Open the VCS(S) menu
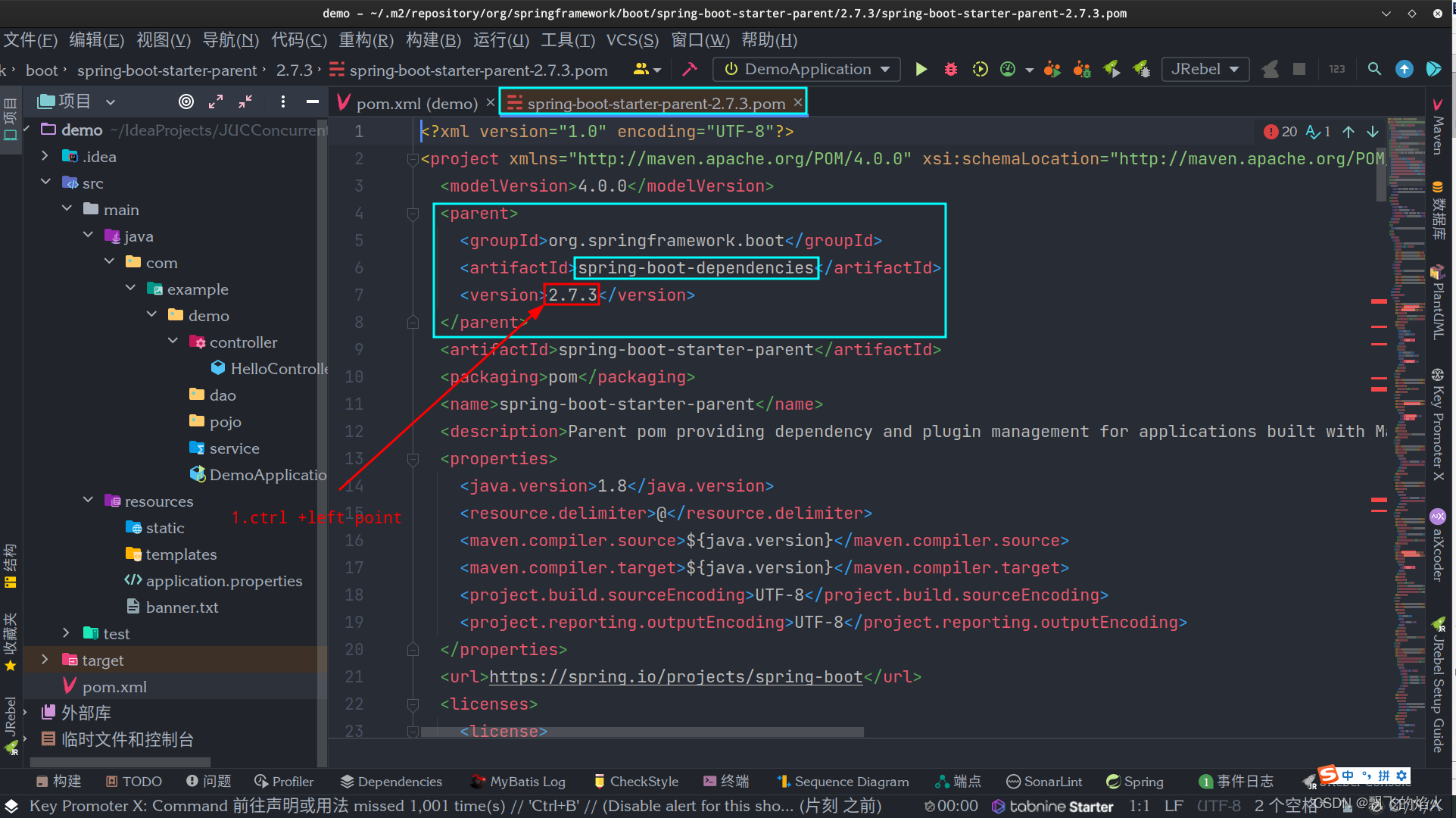 click(632, 40)
